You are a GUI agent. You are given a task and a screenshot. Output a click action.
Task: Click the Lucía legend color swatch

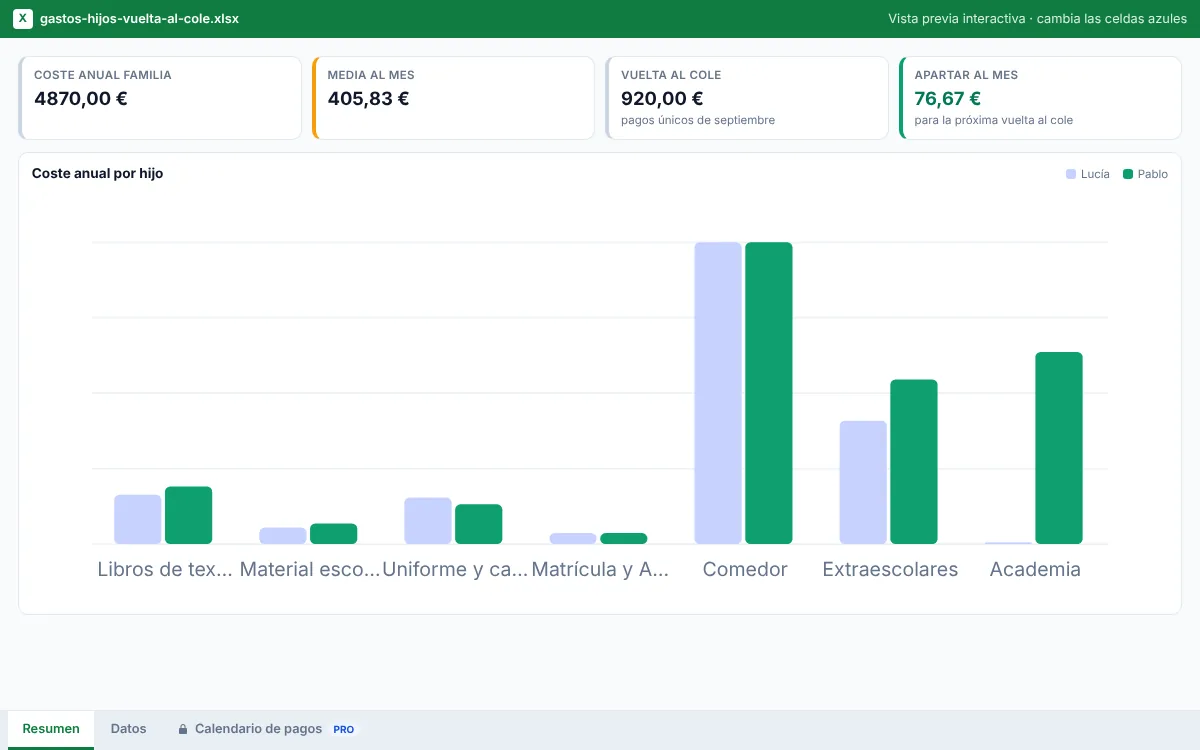point(1071,174)
